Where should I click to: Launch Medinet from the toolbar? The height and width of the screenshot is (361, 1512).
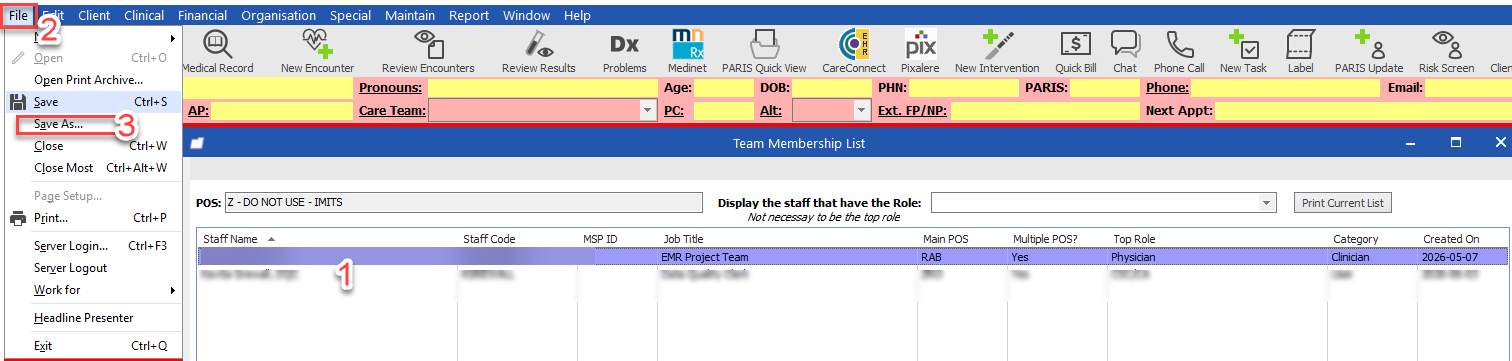[688, 52]
